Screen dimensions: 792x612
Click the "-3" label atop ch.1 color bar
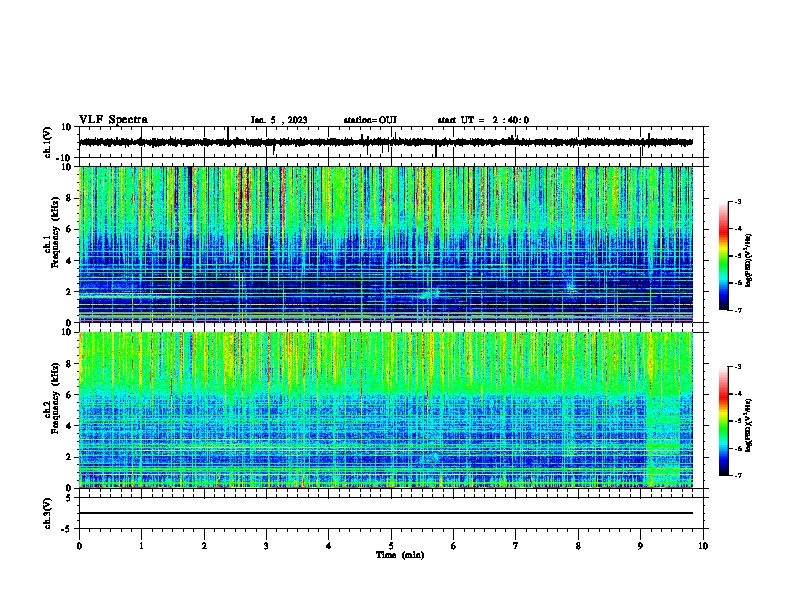click(738, 202)
